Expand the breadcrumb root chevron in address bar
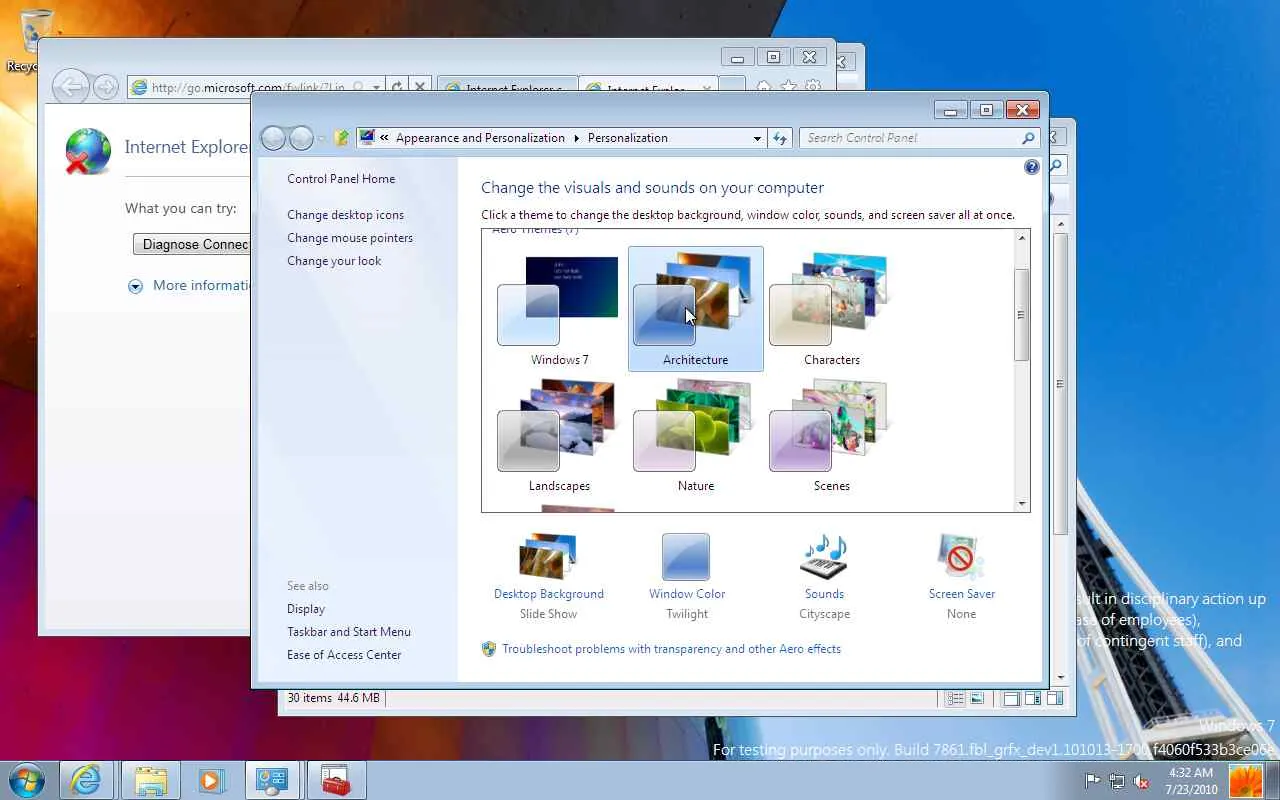 click(x=384, y=138)
